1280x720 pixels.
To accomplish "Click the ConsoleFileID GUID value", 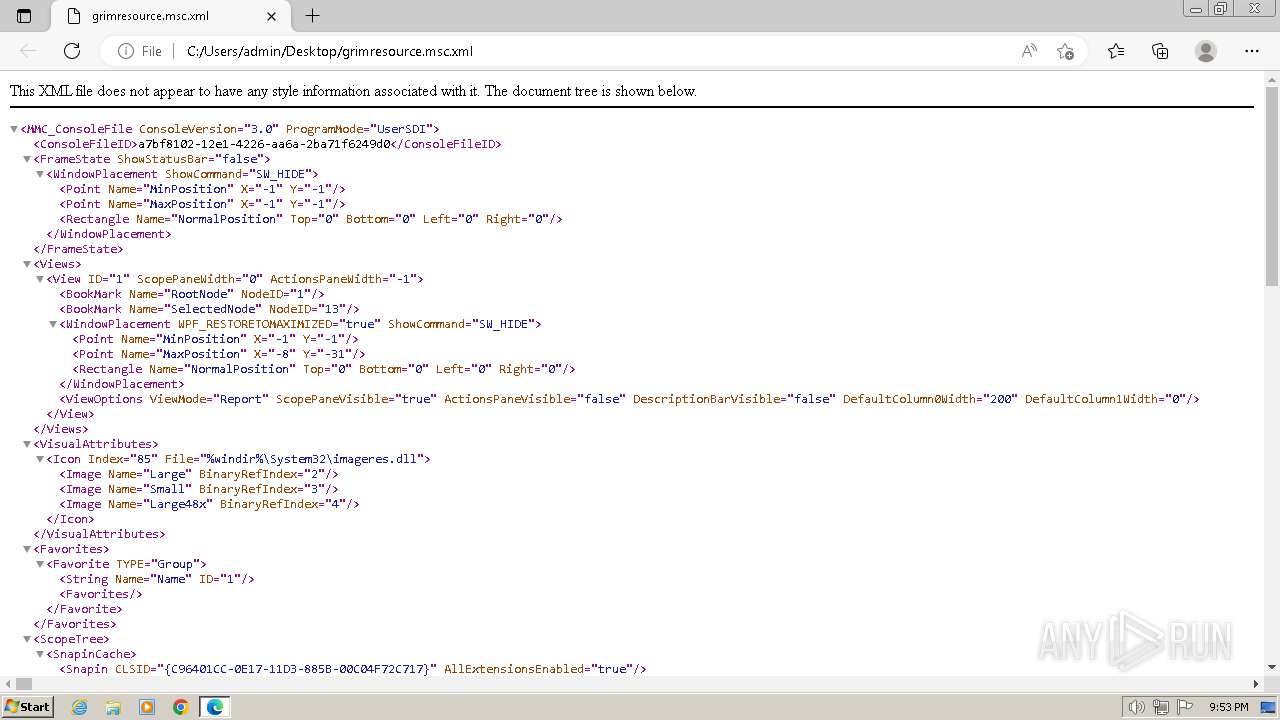I will pyautogui.click(x=264, y=144).
